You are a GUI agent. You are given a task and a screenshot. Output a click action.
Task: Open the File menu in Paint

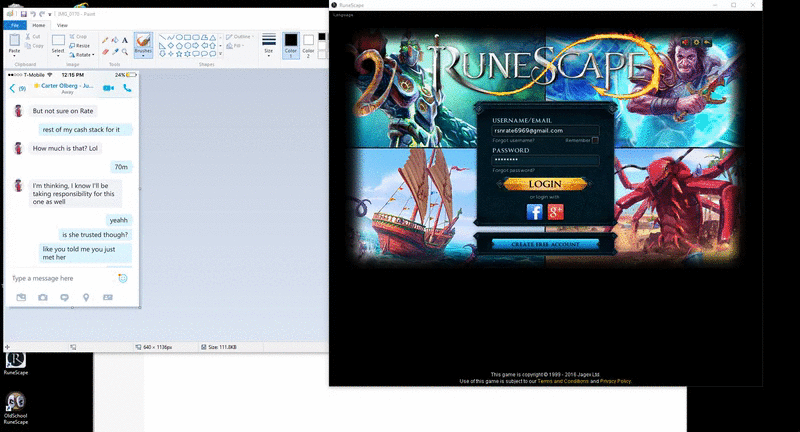15,25
